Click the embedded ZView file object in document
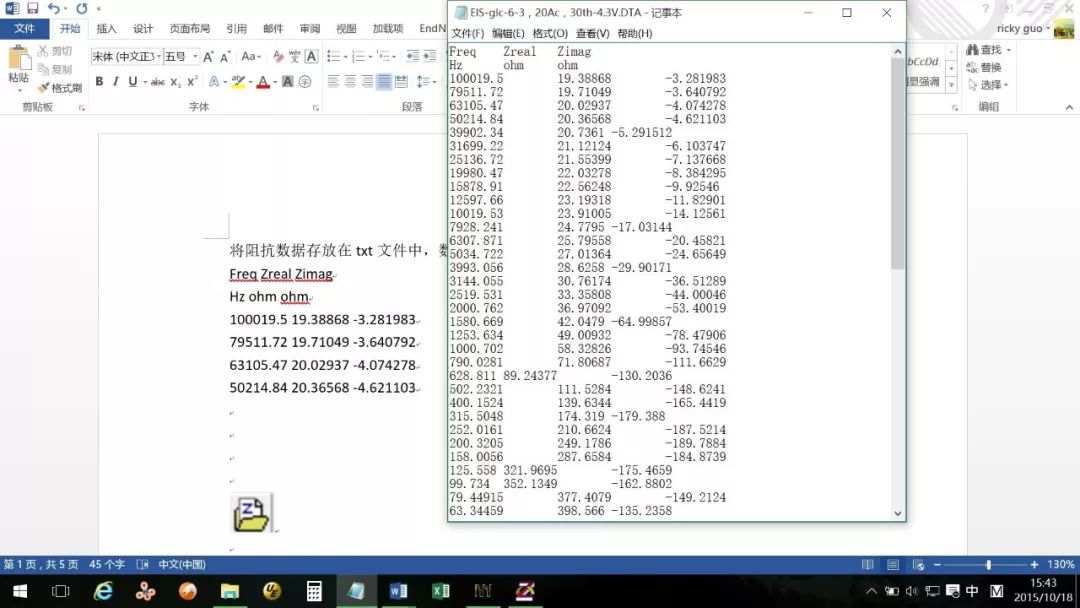 click(x=251, y=513)
